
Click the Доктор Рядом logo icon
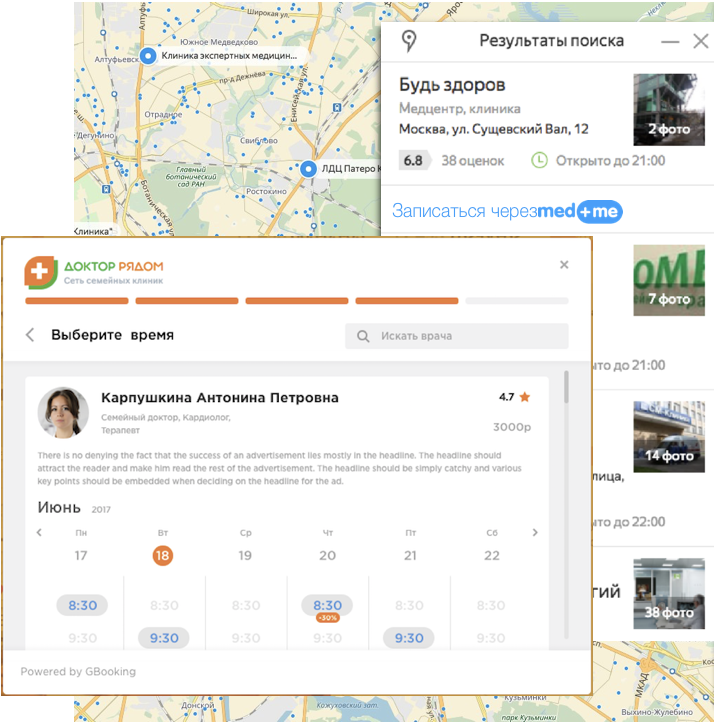(40, 272)
